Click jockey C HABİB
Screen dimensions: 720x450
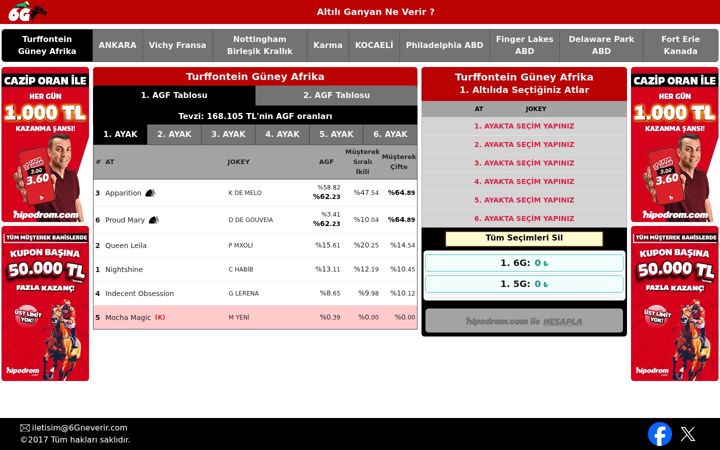(241, 269)
